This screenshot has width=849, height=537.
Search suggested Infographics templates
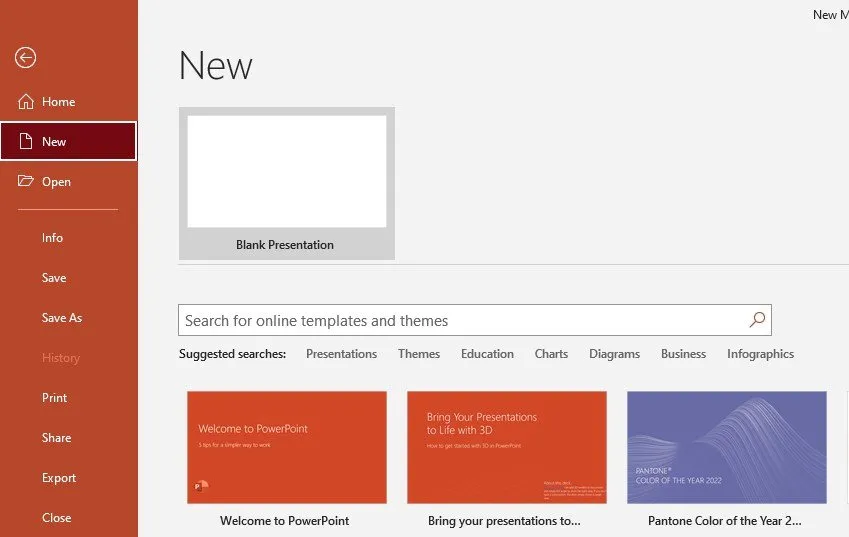tap(760, 354)
